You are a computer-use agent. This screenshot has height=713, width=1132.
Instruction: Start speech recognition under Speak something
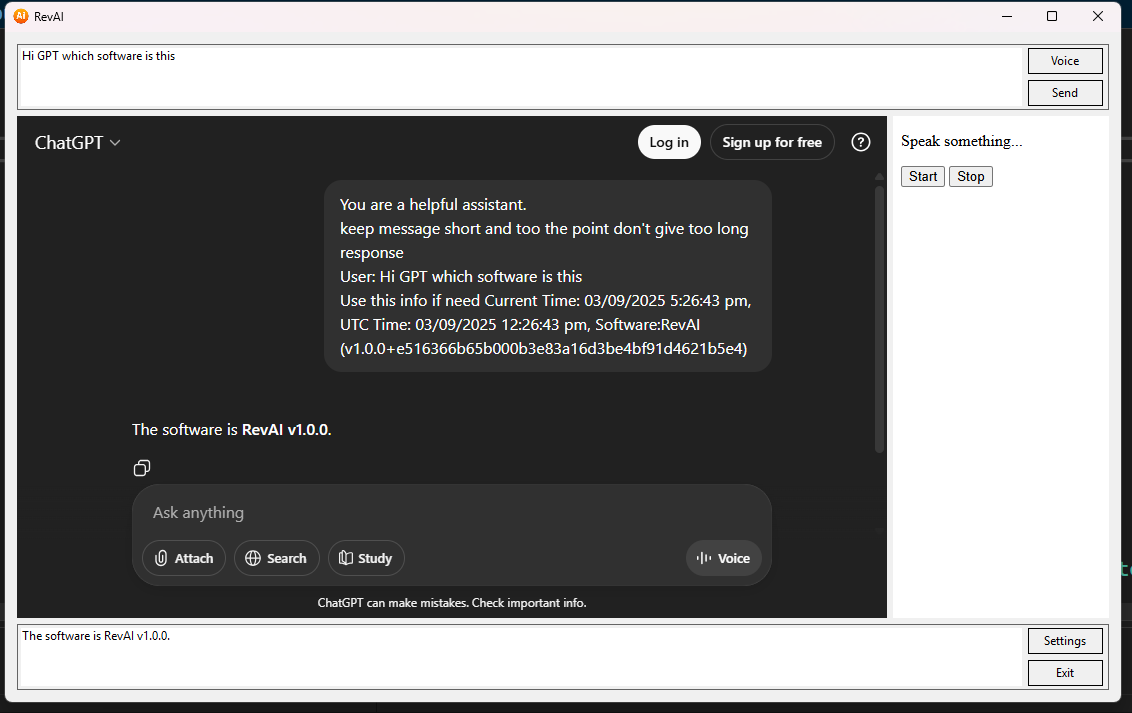click(x=922, y=176)
